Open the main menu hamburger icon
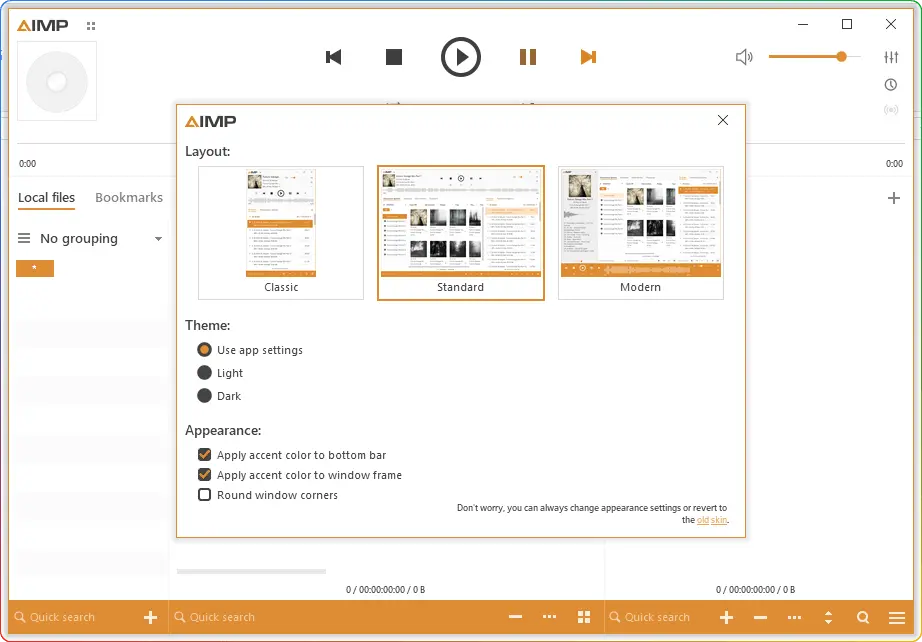This screenshot has width=922, height=642. [x=897, y=617]
